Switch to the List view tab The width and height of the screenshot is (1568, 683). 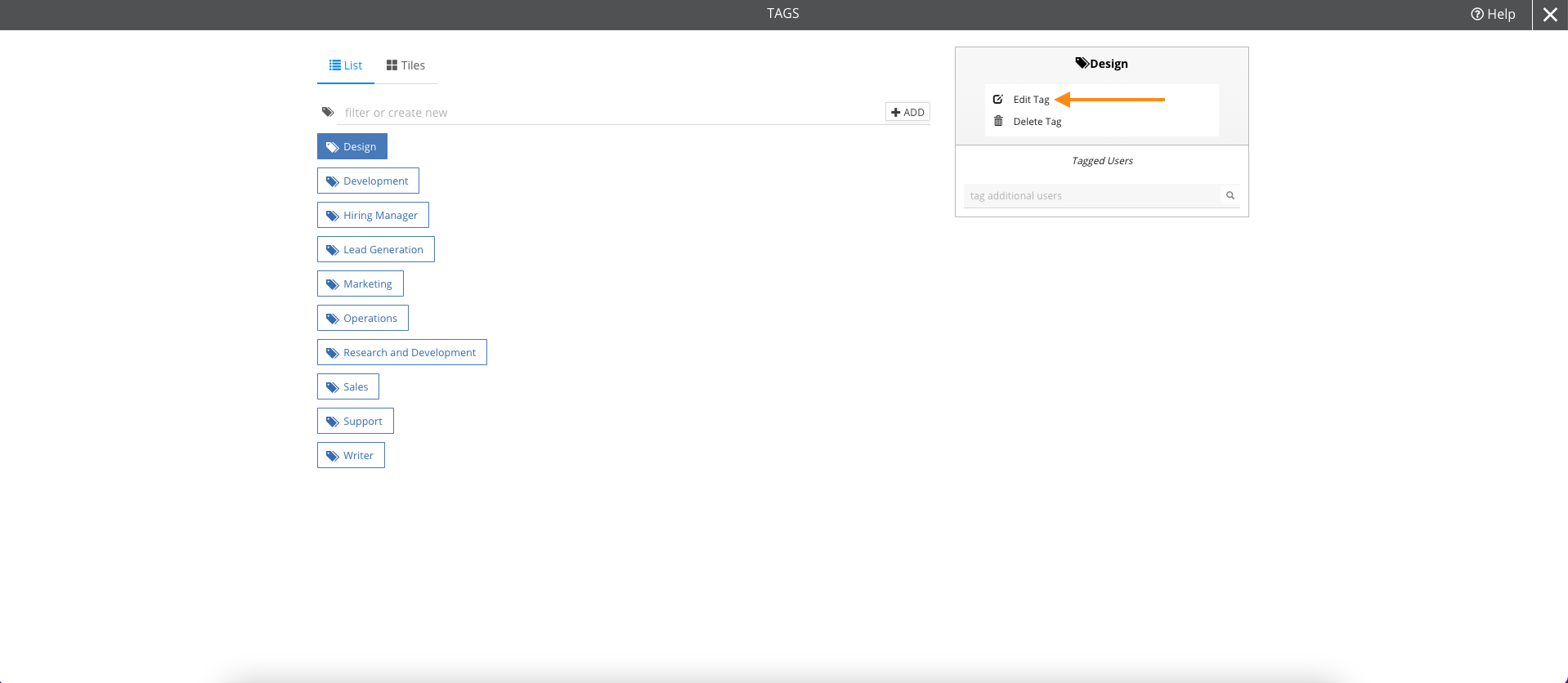pyautogui.click(x=346, y=65)
